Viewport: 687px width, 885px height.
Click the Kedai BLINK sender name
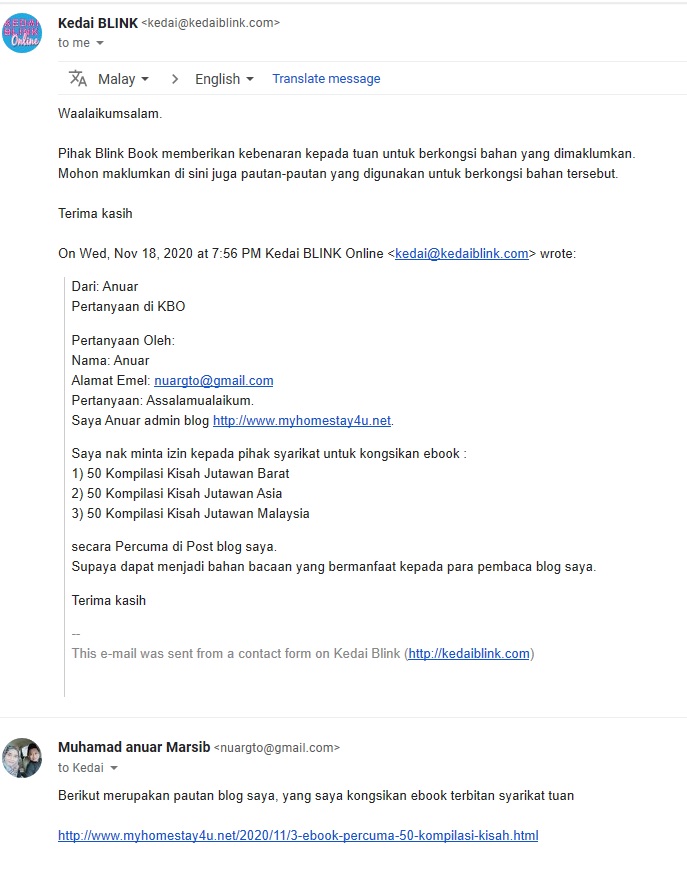tap(98, 23)
